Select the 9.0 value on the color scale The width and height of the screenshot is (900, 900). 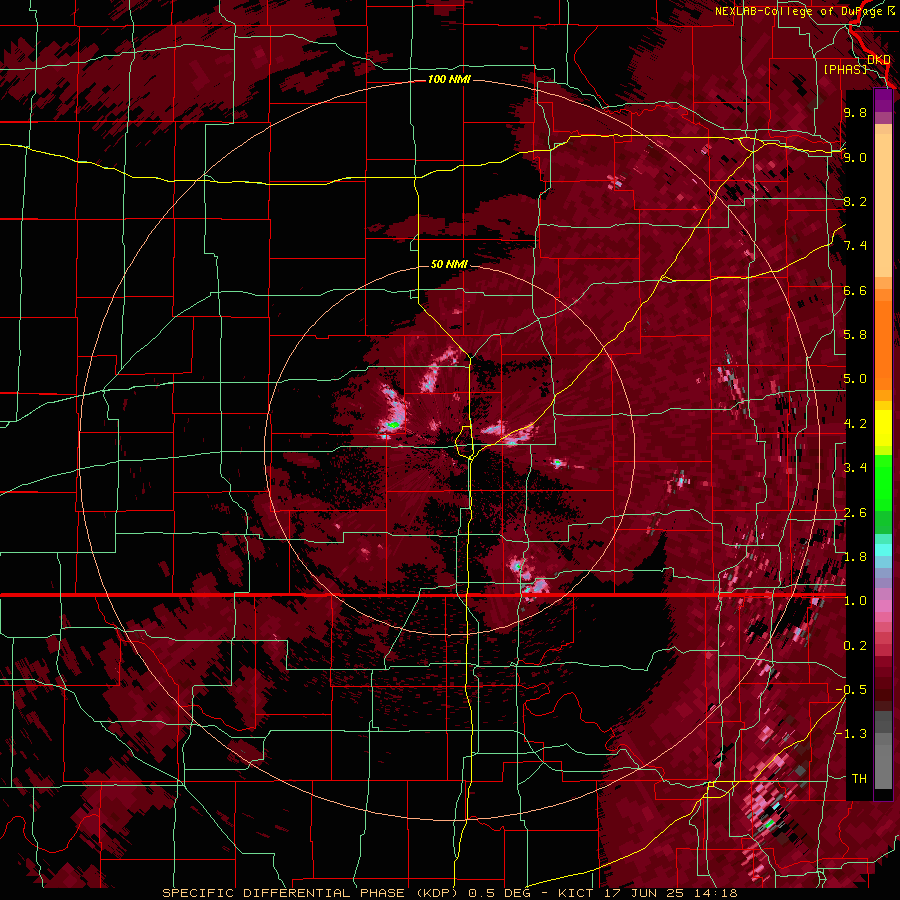855,157
